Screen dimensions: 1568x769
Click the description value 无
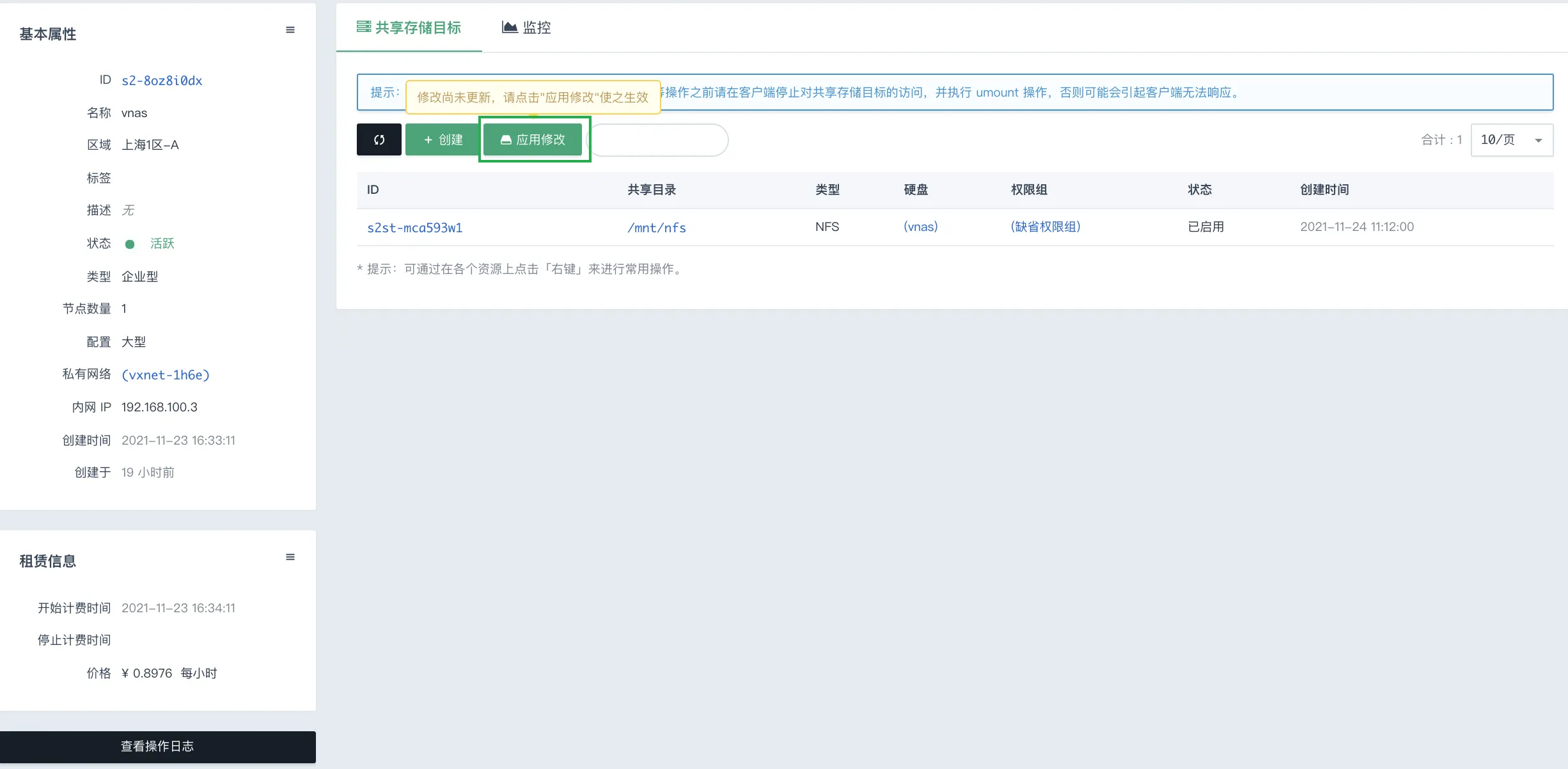(x=128, y=210)
